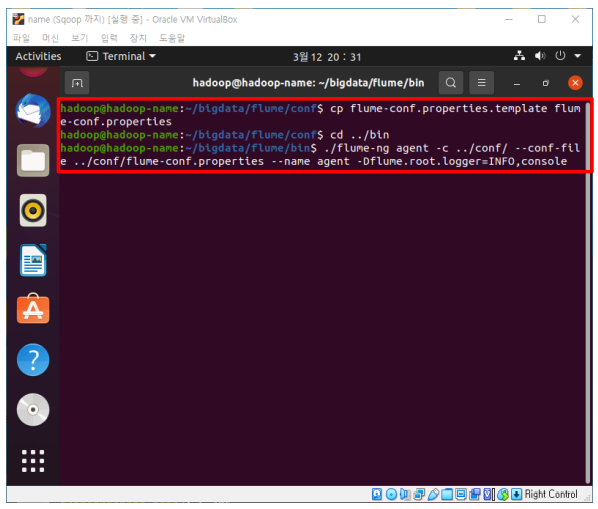
Task: Click the VirtualBox display status icon
Action: [461, 494]
